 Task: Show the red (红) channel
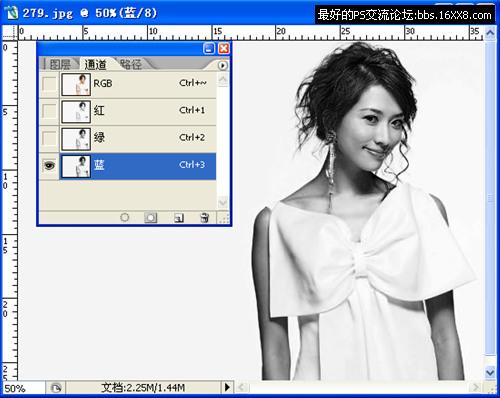point(49,111)
